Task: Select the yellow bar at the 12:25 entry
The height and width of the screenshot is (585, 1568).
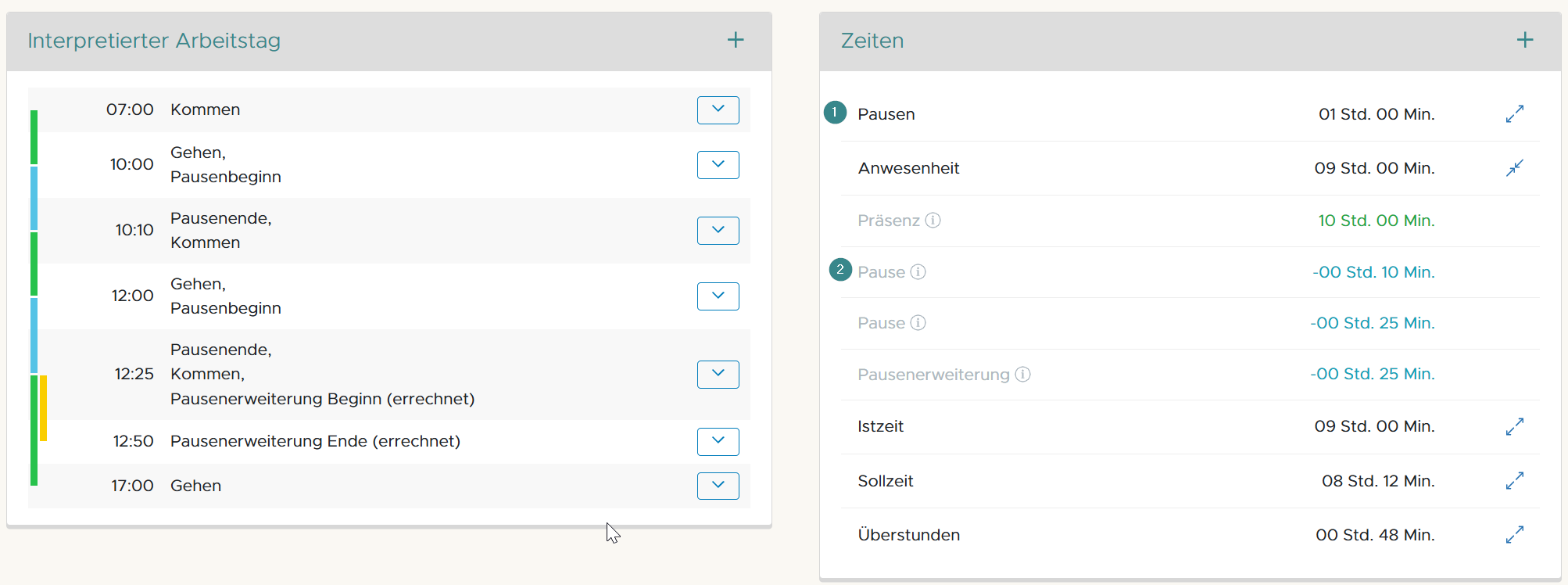Action: point(45,407)
